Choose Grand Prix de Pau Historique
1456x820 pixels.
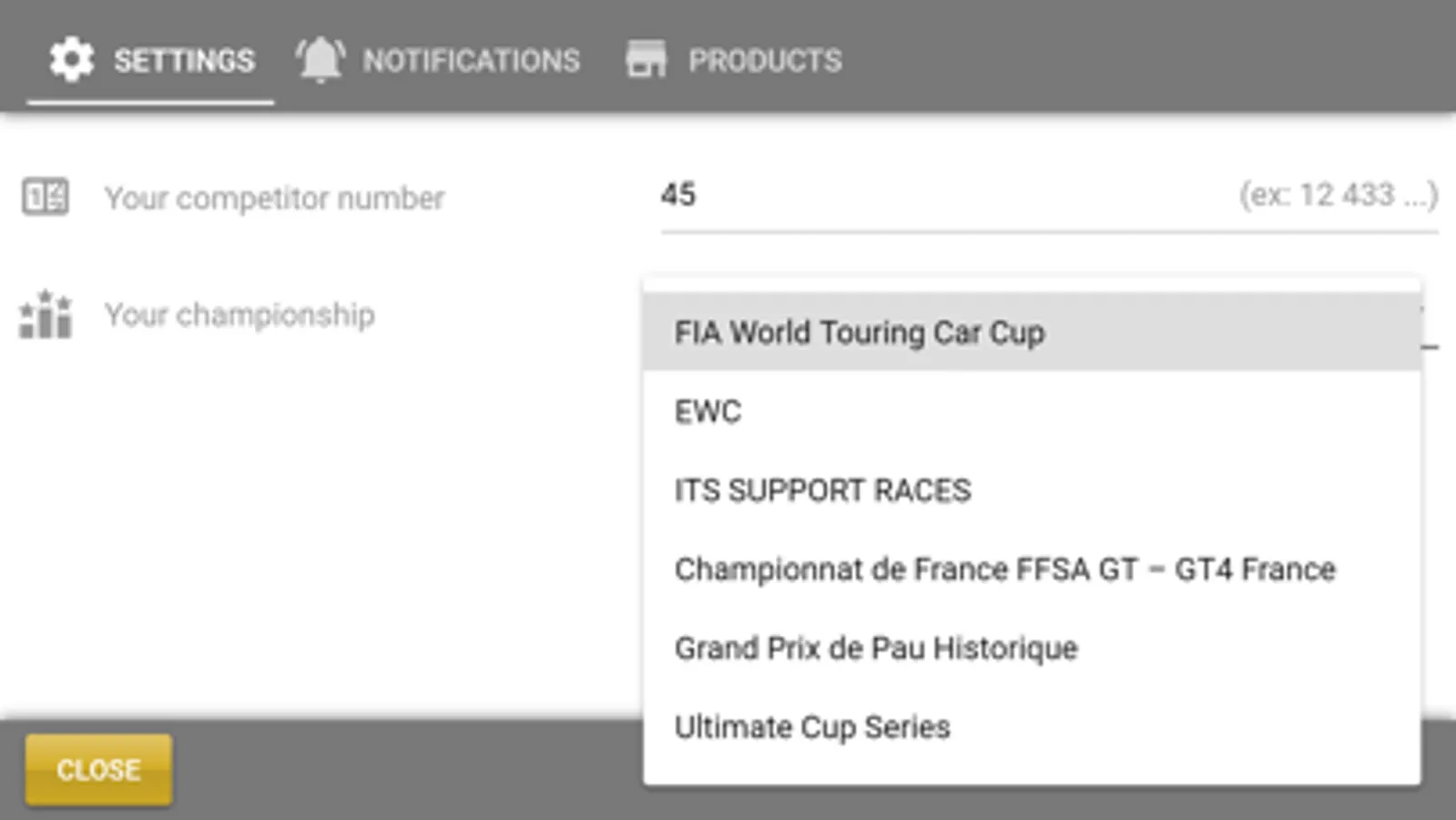coord(876,648)
